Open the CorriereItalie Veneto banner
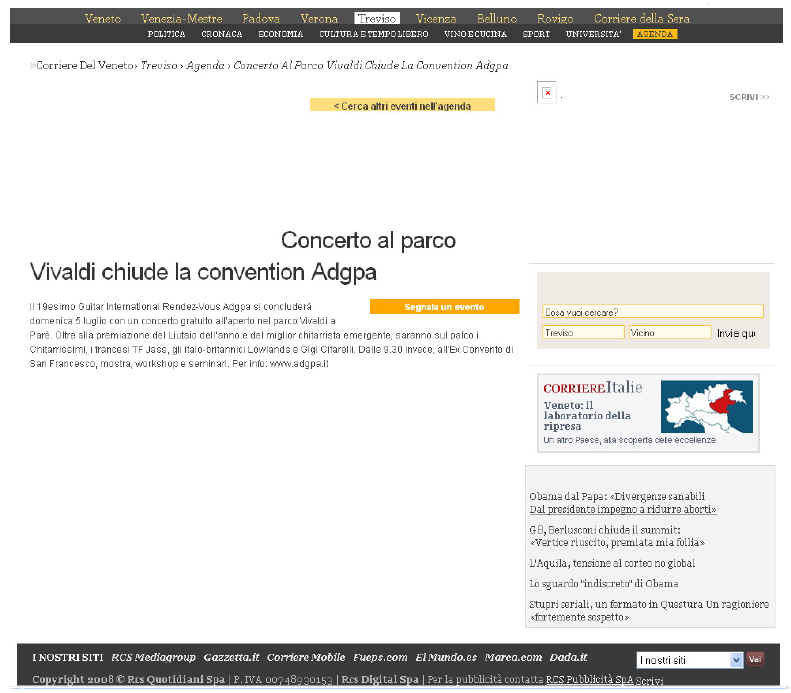 648,413
